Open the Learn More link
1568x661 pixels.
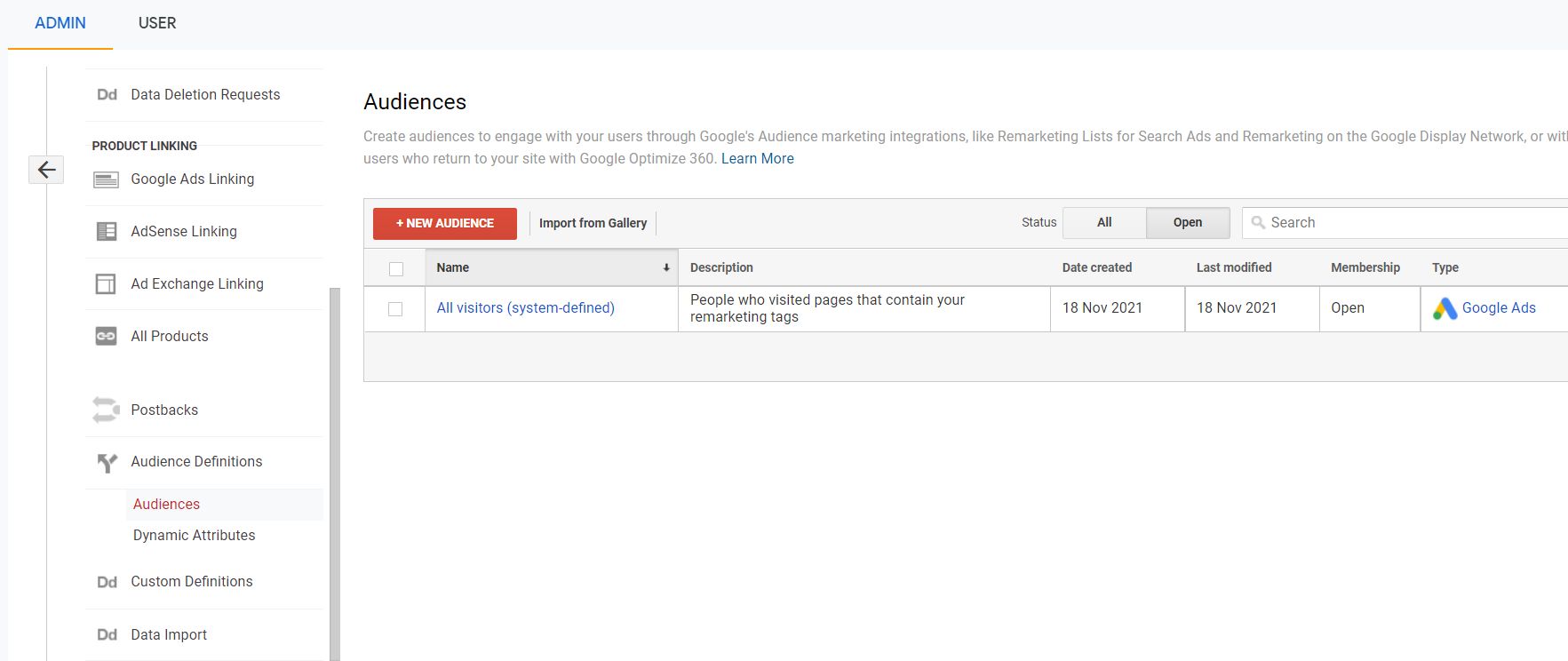[757, 158]
